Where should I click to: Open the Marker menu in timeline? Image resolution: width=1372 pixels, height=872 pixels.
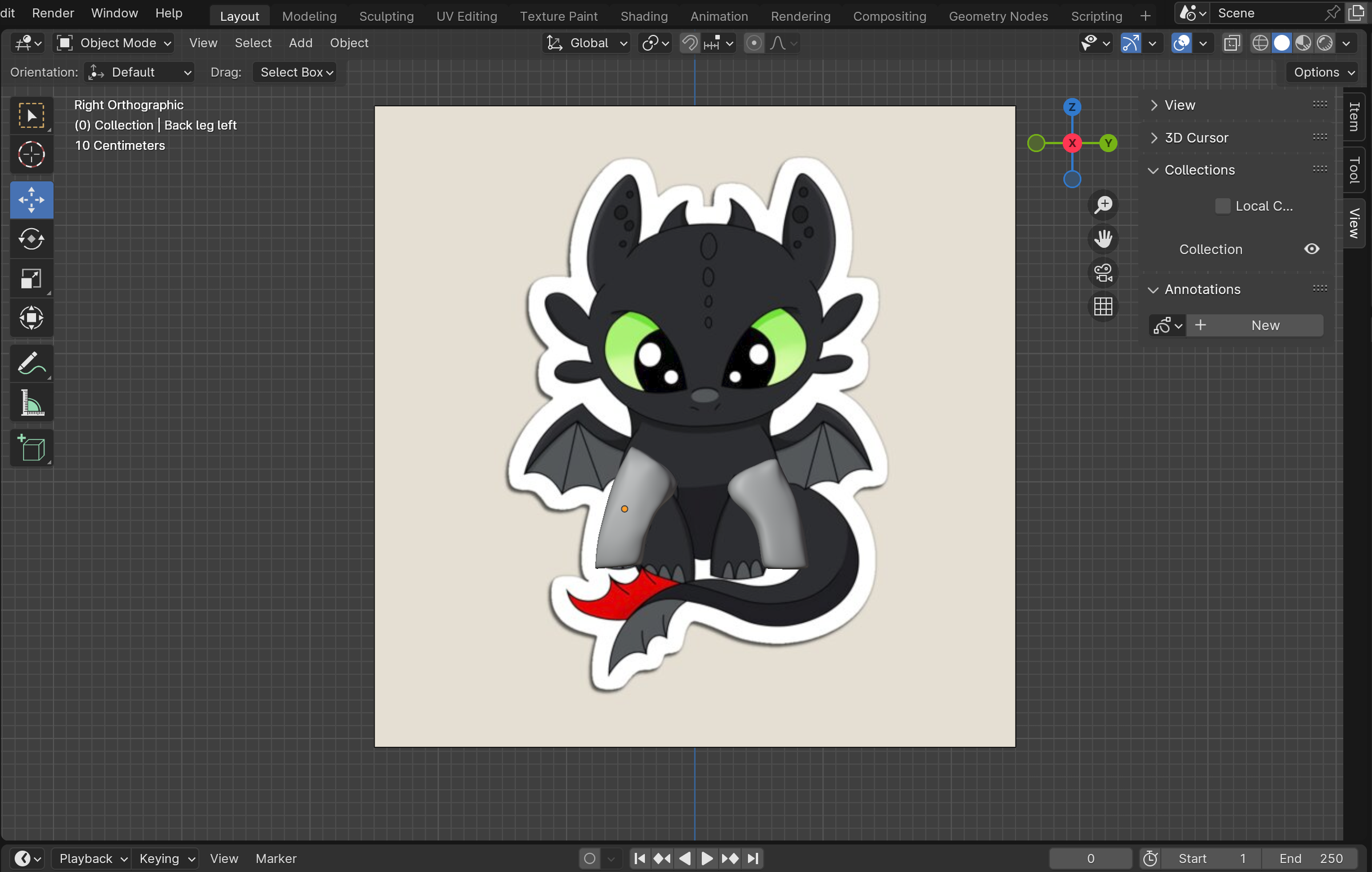(276, 858)
